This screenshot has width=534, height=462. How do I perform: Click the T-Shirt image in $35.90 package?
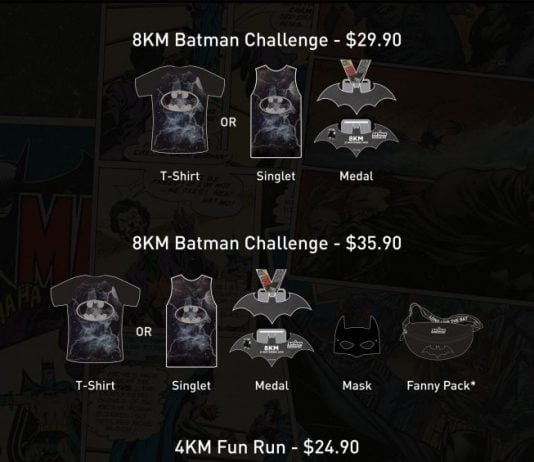point(95,319)
